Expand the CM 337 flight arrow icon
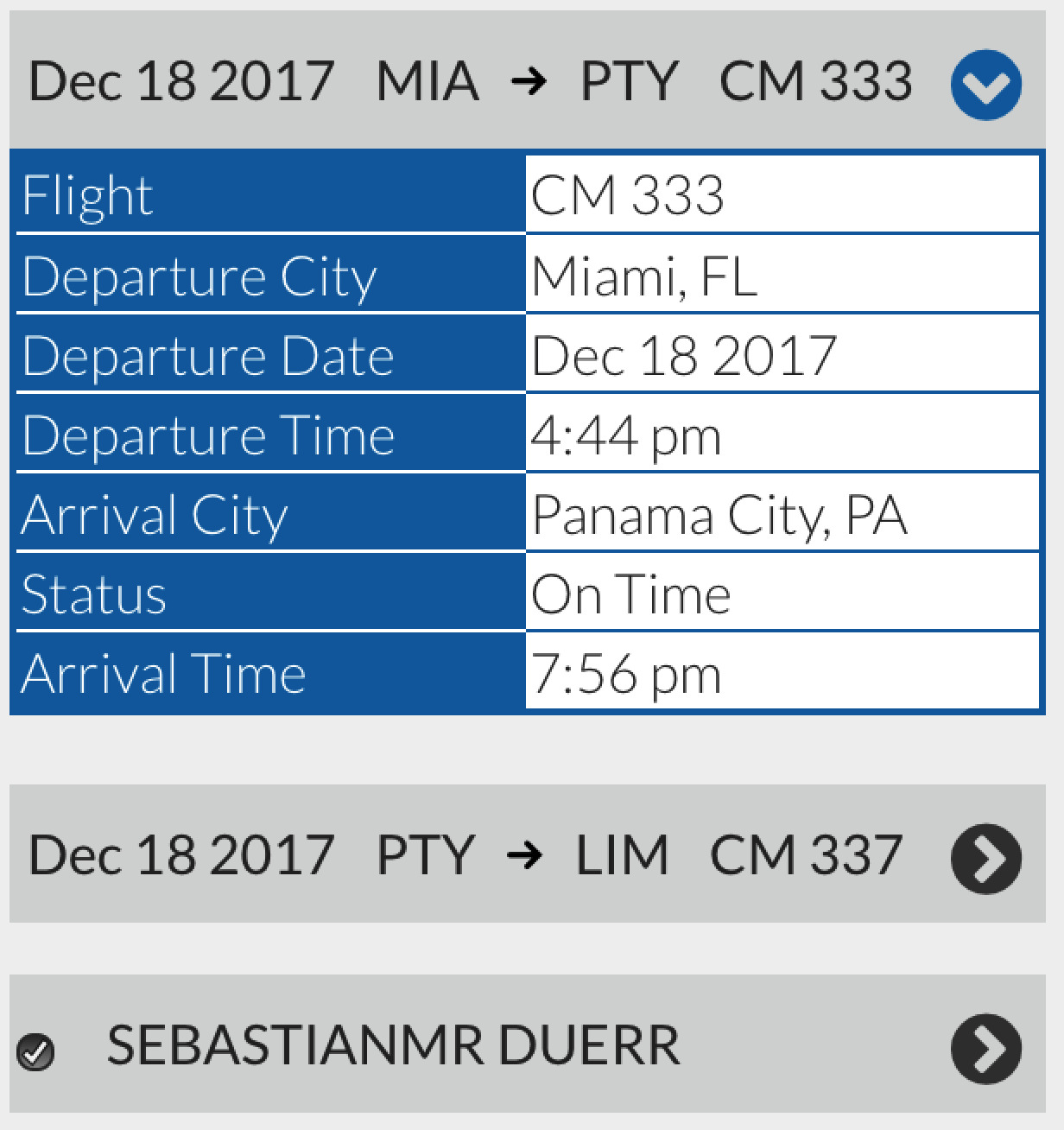This screenshot has width=1064, height=1130. point(985,858)
